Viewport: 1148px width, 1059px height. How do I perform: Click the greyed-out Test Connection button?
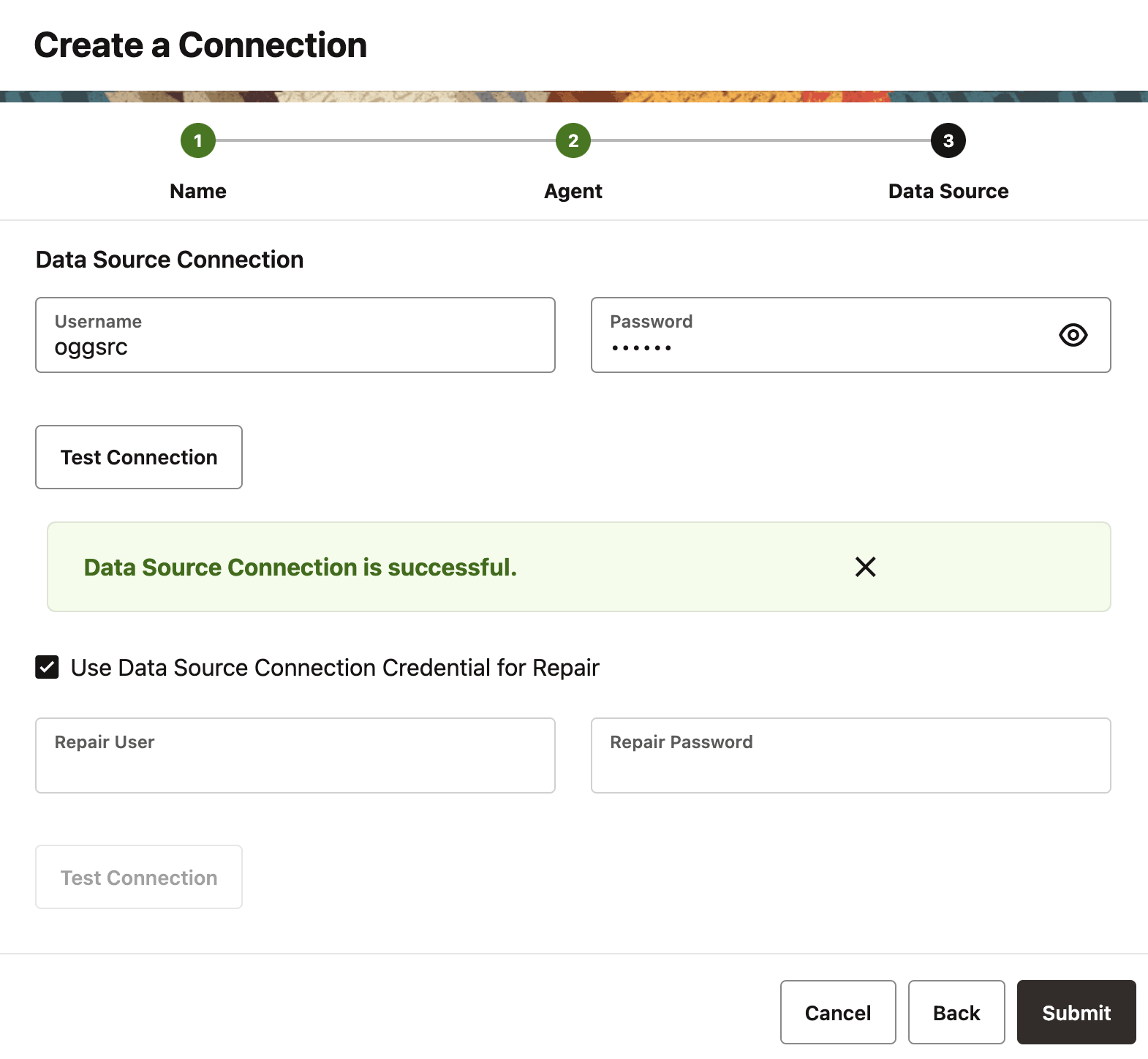coord(139,878)
